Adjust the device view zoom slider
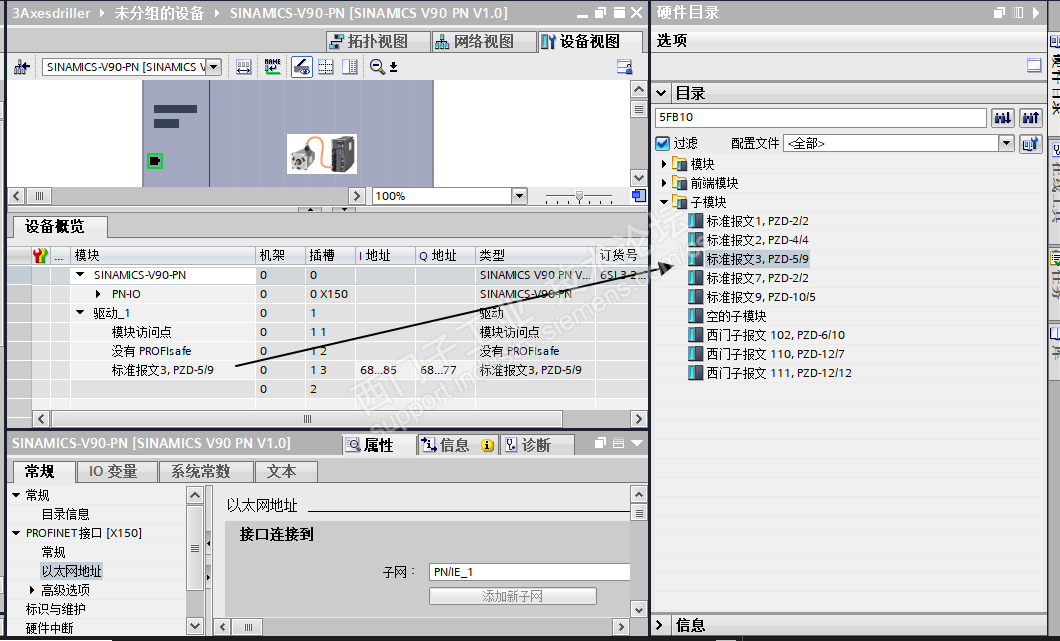Image resolution: width=1060 pixels, height=641 pixels. click(579, 197)
